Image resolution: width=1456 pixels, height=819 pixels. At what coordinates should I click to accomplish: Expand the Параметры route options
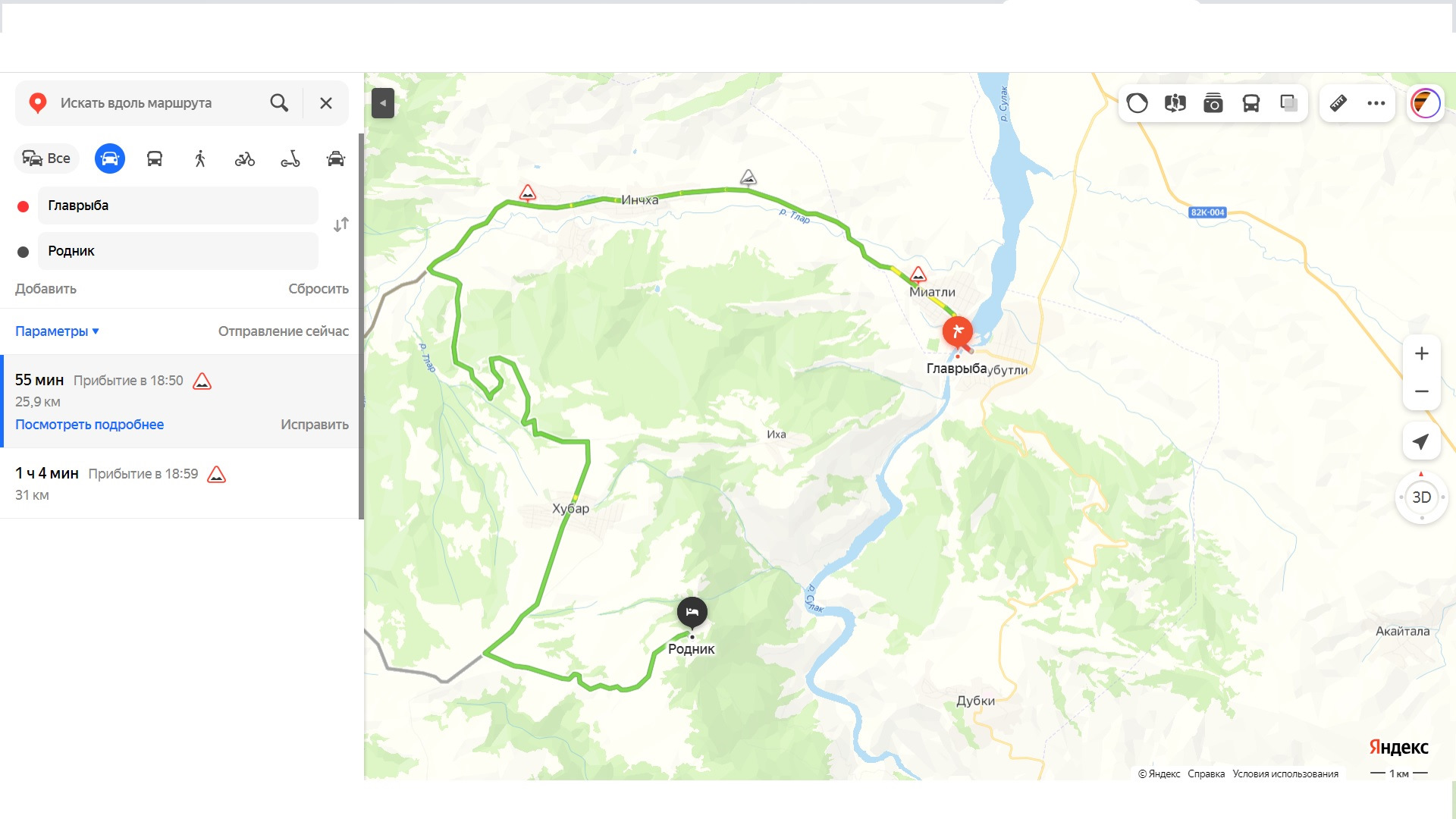click(58, 331)
